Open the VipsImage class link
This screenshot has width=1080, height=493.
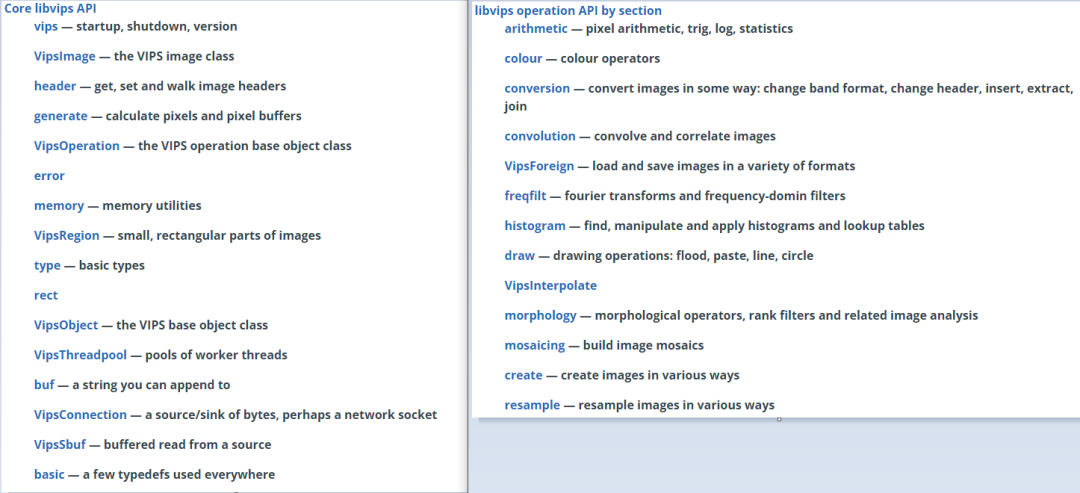(x=65, y=56)
